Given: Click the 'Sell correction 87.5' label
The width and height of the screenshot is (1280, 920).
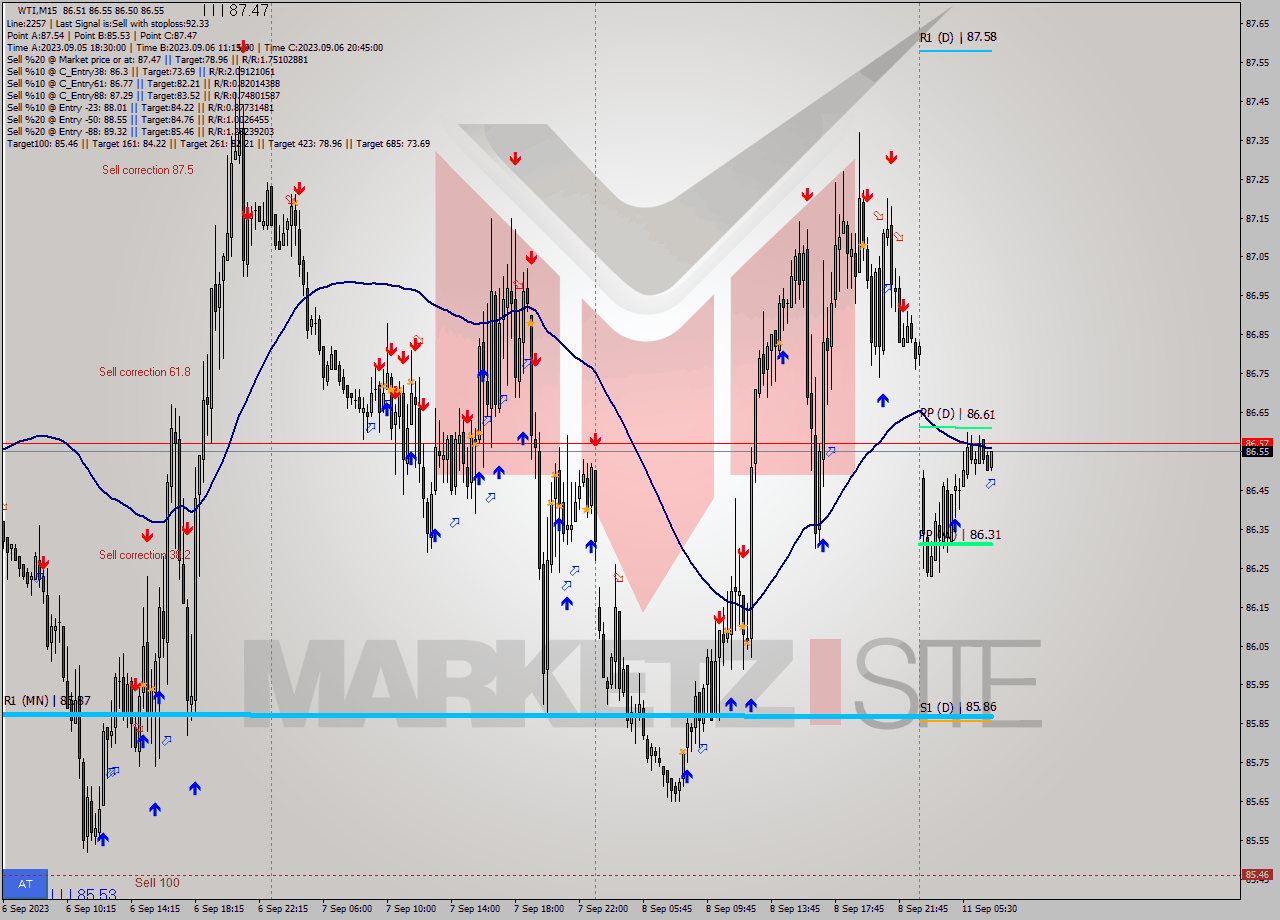Looking at the screenshot, I should pos(148,170).
